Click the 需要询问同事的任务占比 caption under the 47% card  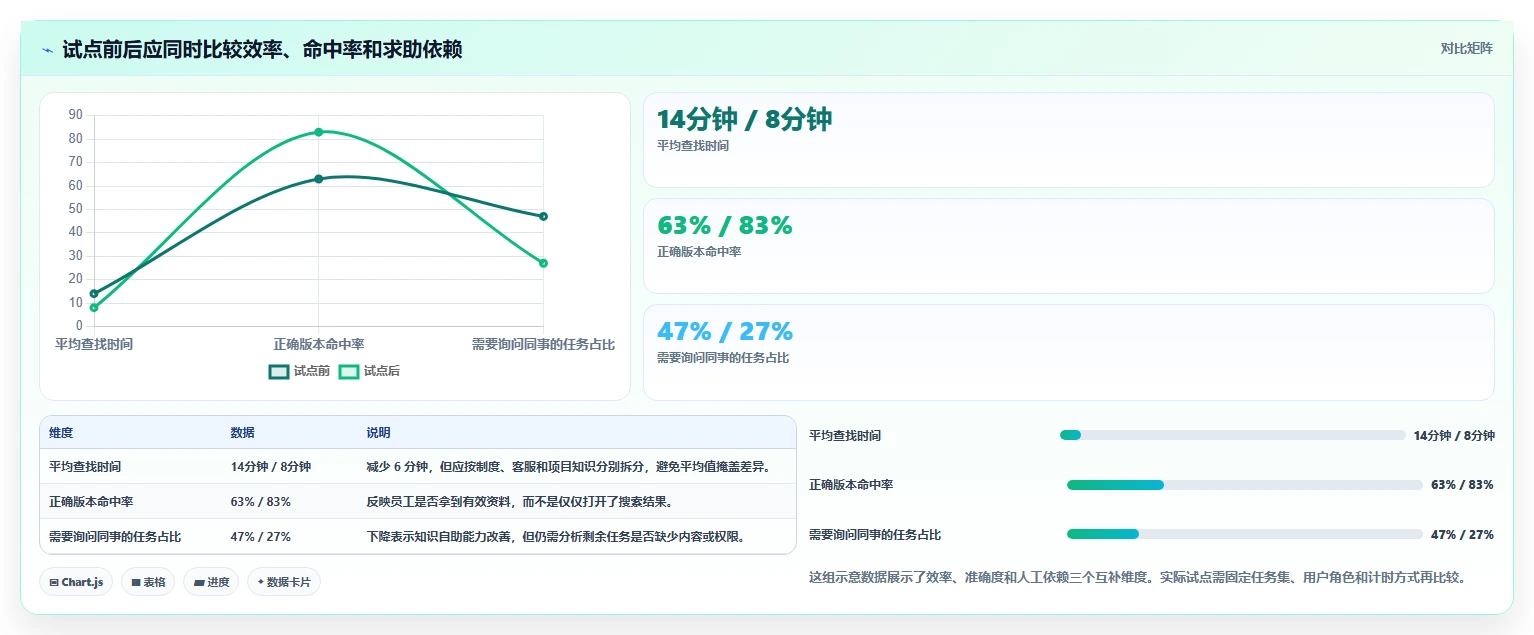click(x=723, y=358)
